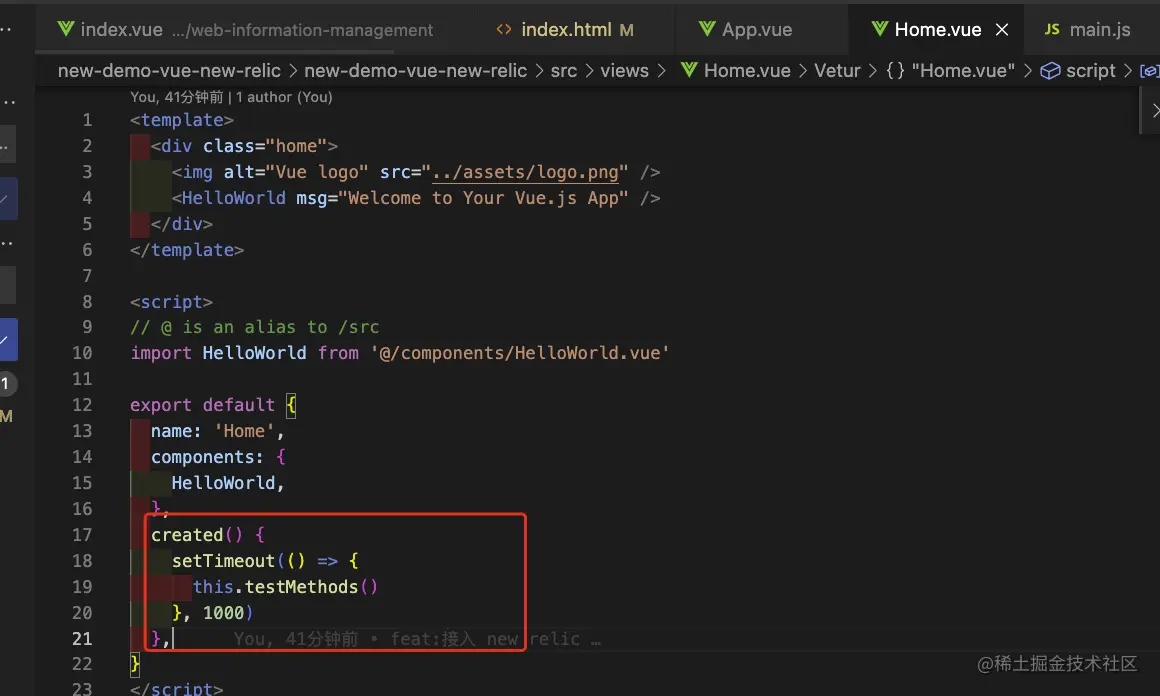Click line number 12 in the gutter
Image resolution: width=1160 pixels, height=696 pixels.
82,405
